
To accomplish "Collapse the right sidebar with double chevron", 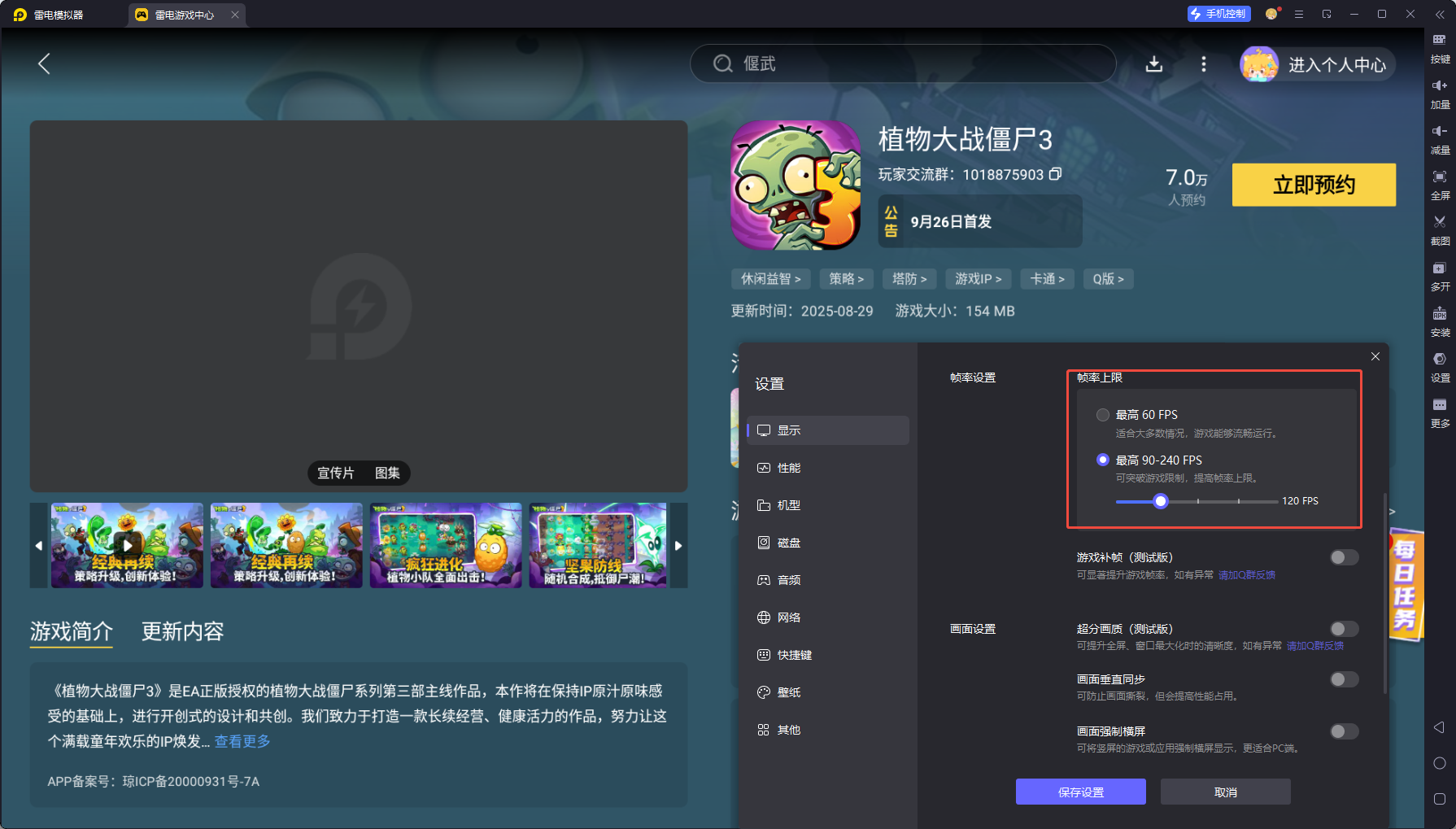I will (1440, 14).
